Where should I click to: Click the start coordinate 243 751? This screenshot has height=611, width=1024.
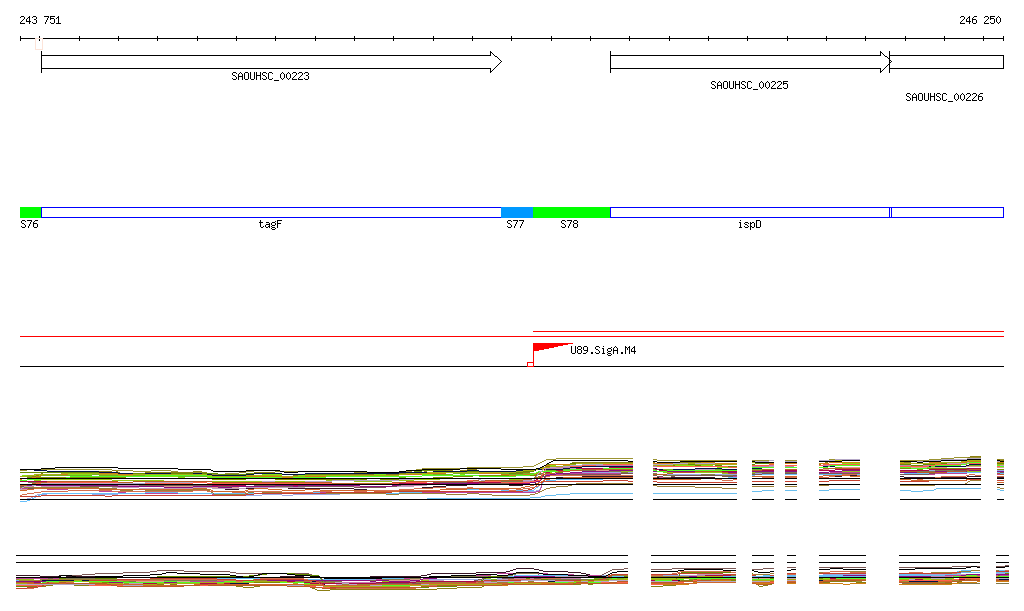(x=40, y=20)
